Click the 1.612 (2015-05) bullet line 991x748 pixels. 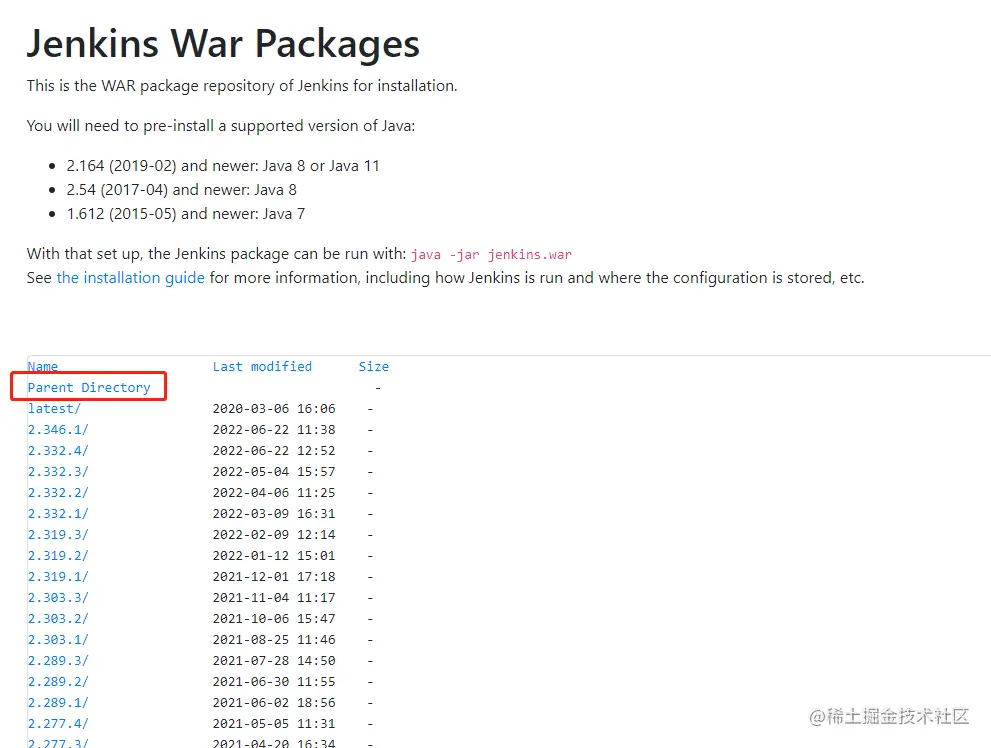[186, 214]
